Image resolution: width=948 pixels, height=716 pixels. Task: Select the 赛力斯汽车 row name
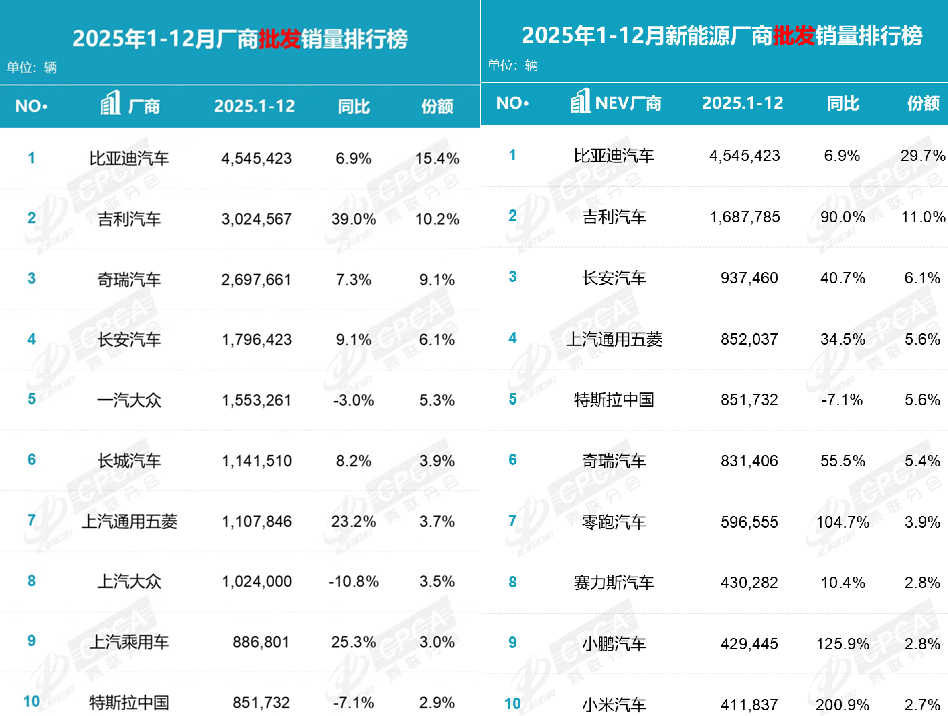pos(614,582)
